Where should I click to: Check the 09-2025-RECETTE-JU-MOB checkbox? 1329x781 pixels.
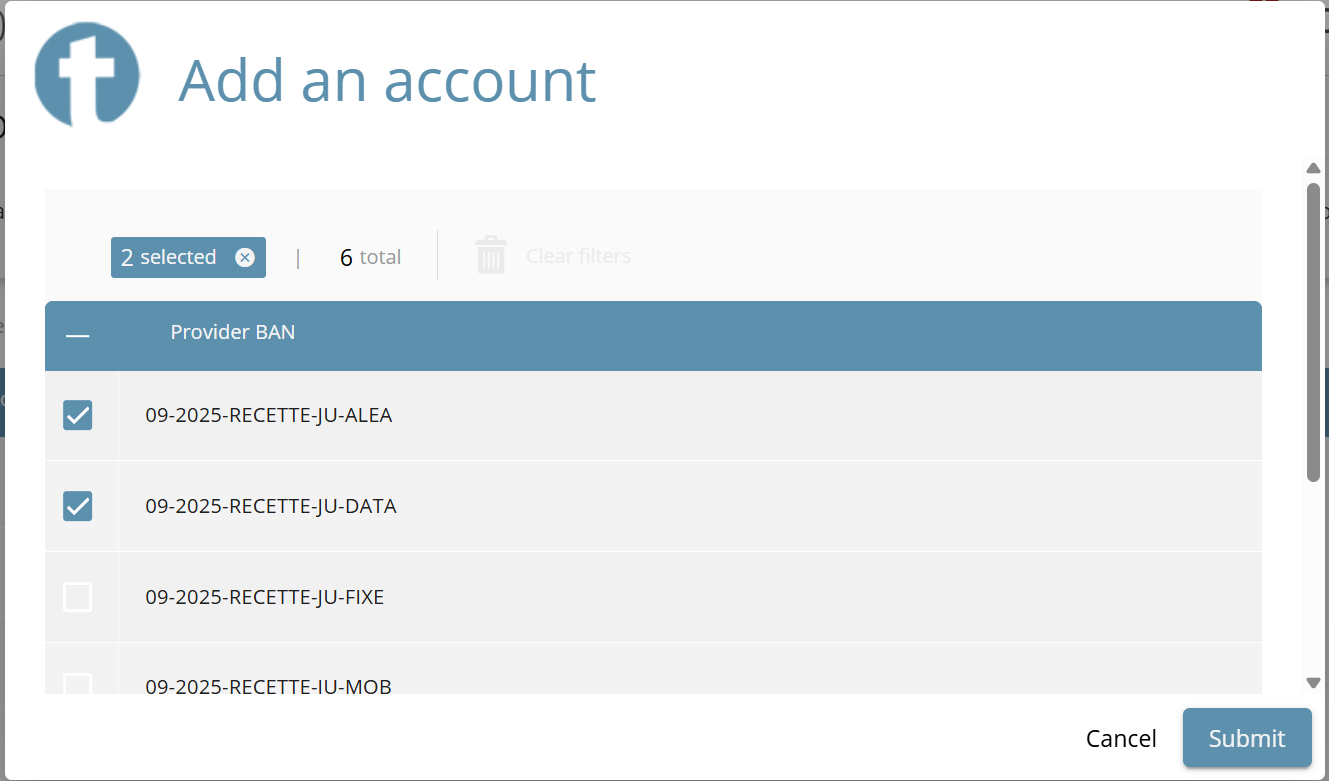[x=78, y=685]
